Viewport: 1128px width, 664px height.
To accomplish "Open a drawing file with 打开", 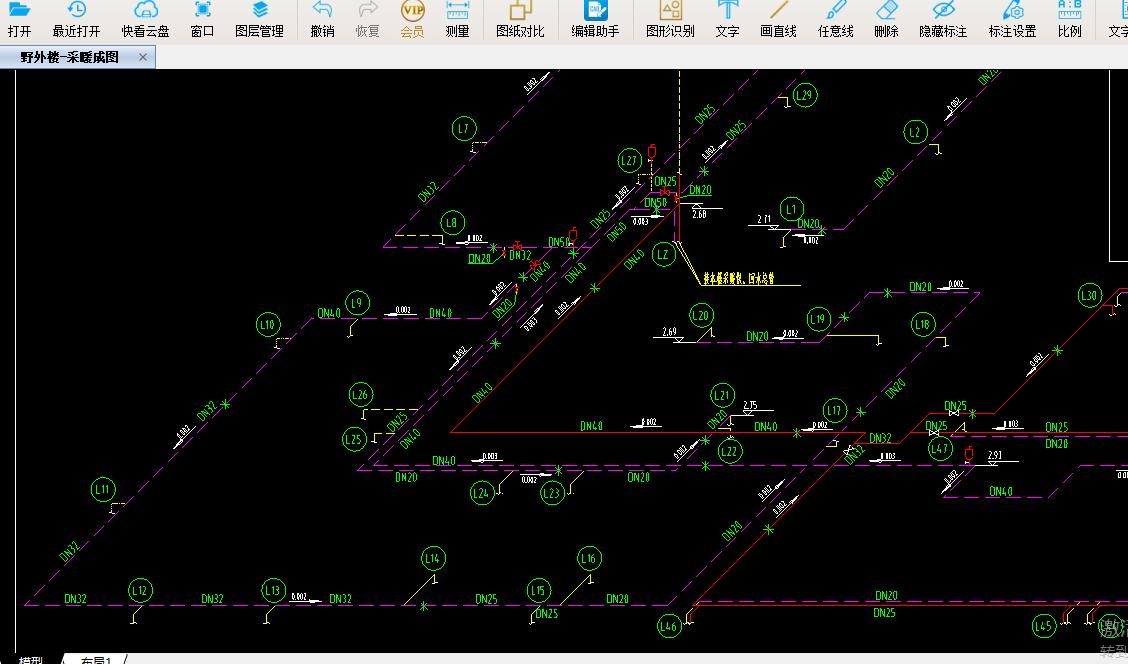I will pyautogui.click(x=19, y=20).
